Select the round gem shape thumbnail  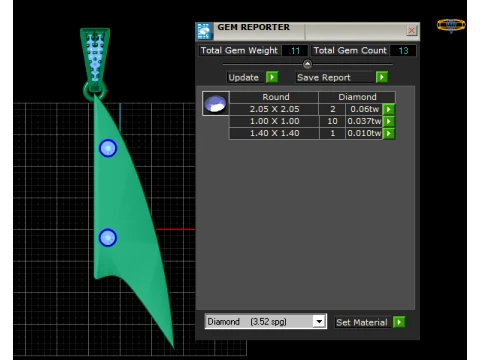[216, 104]
